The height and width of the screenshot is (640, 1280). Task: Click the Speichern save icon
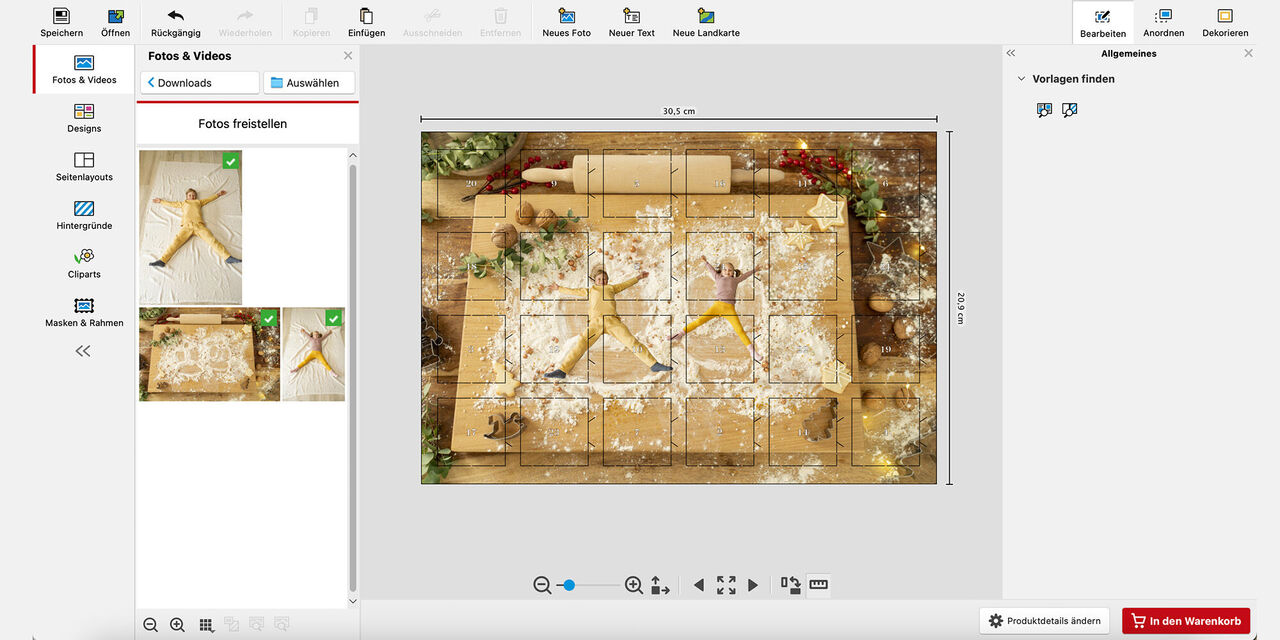coord(61,16)
